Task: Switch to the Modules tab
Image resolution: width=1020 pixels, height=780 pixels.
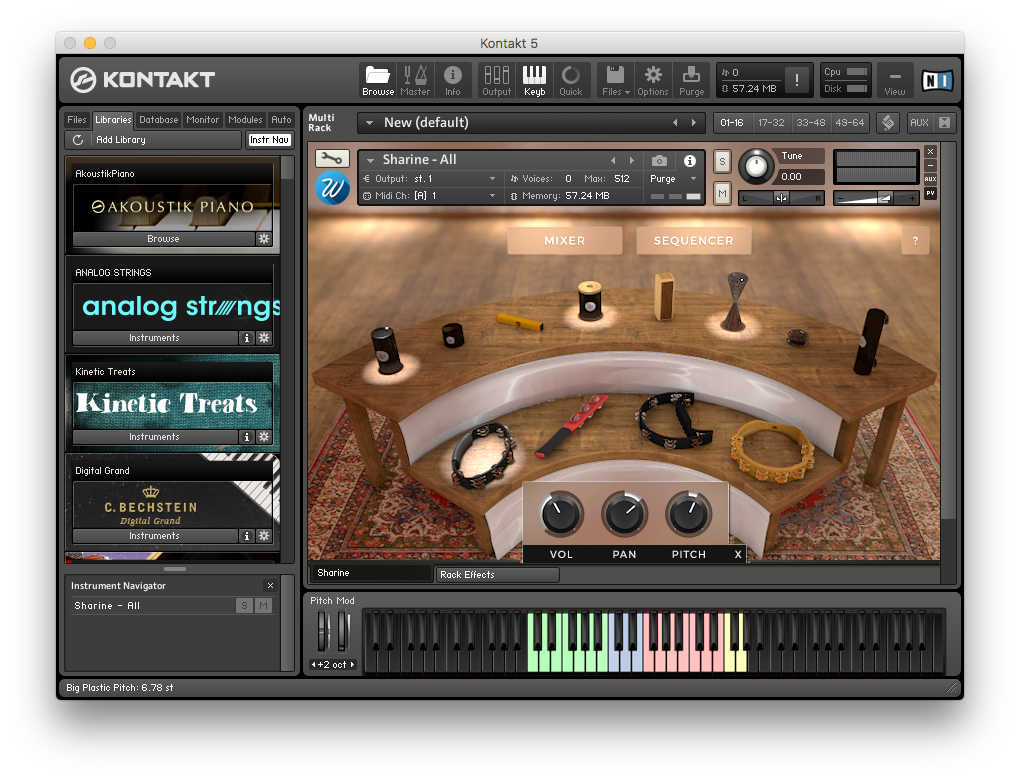Action: [x=245, y=120]
